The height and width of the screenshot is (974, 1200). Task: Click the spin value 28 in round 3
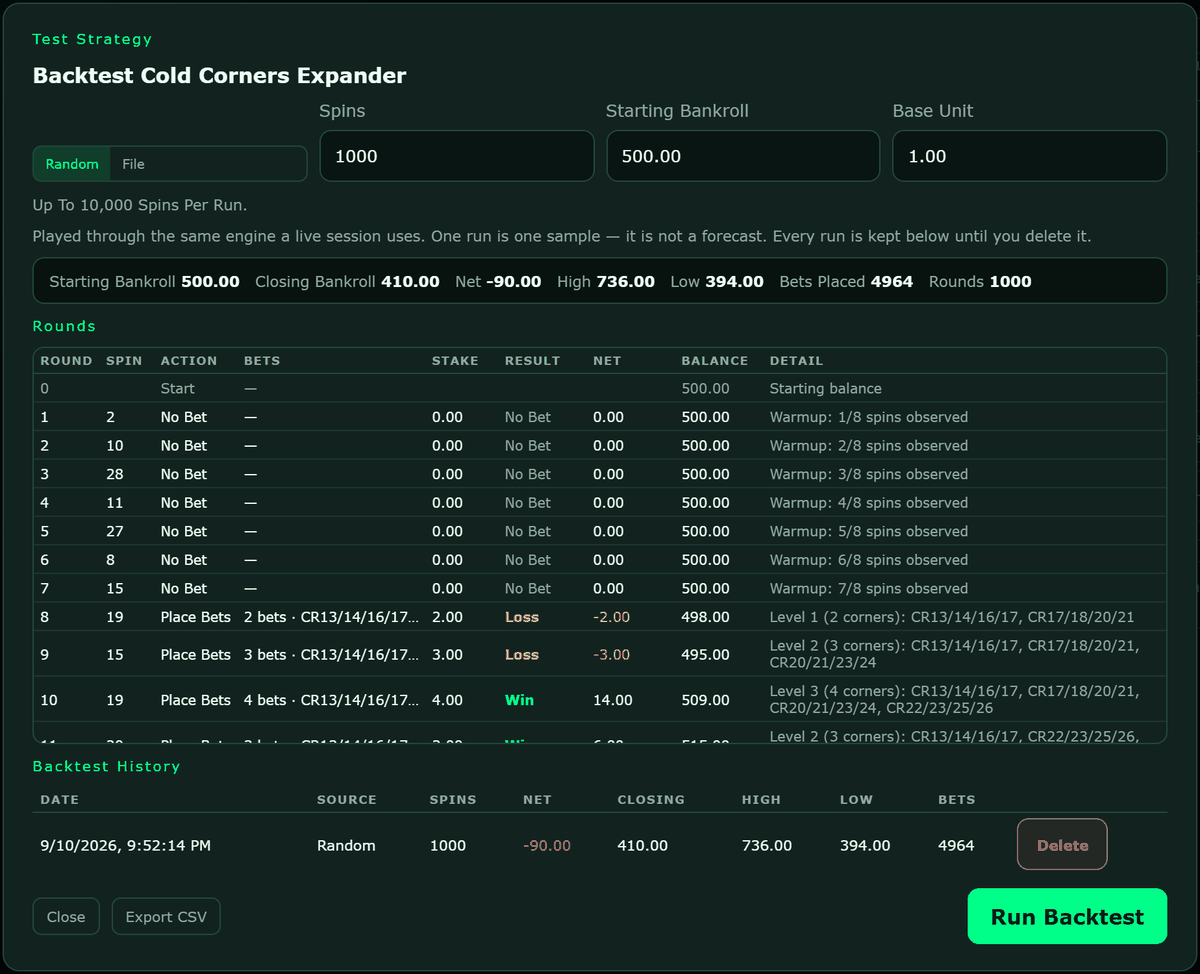click(x=115, y=474)
